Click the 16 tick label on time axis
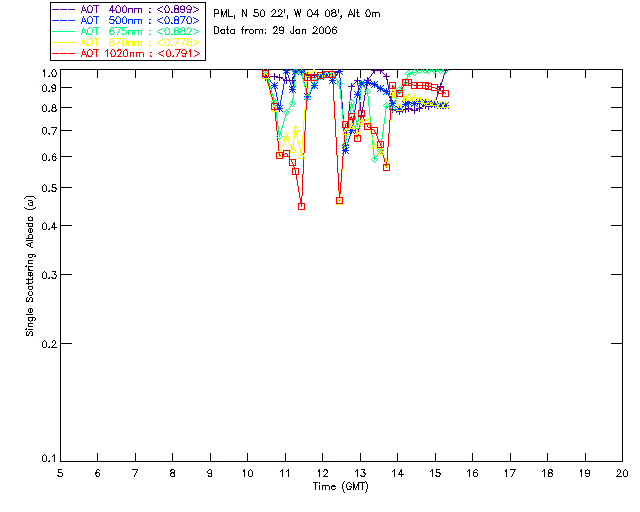 472,472
